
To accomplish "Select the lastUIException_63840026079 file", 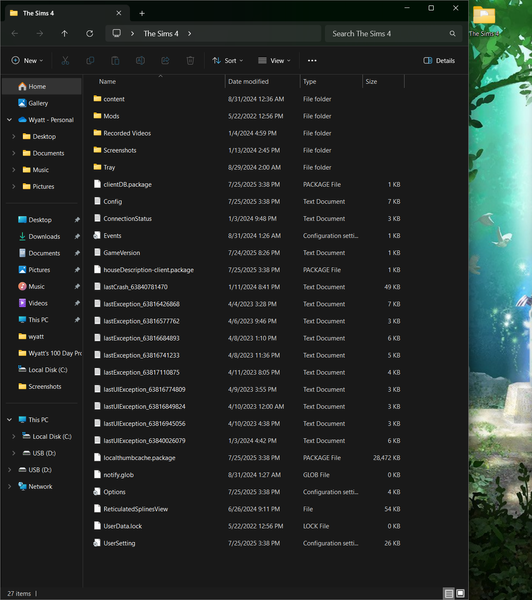I will (x=144, y=440).
